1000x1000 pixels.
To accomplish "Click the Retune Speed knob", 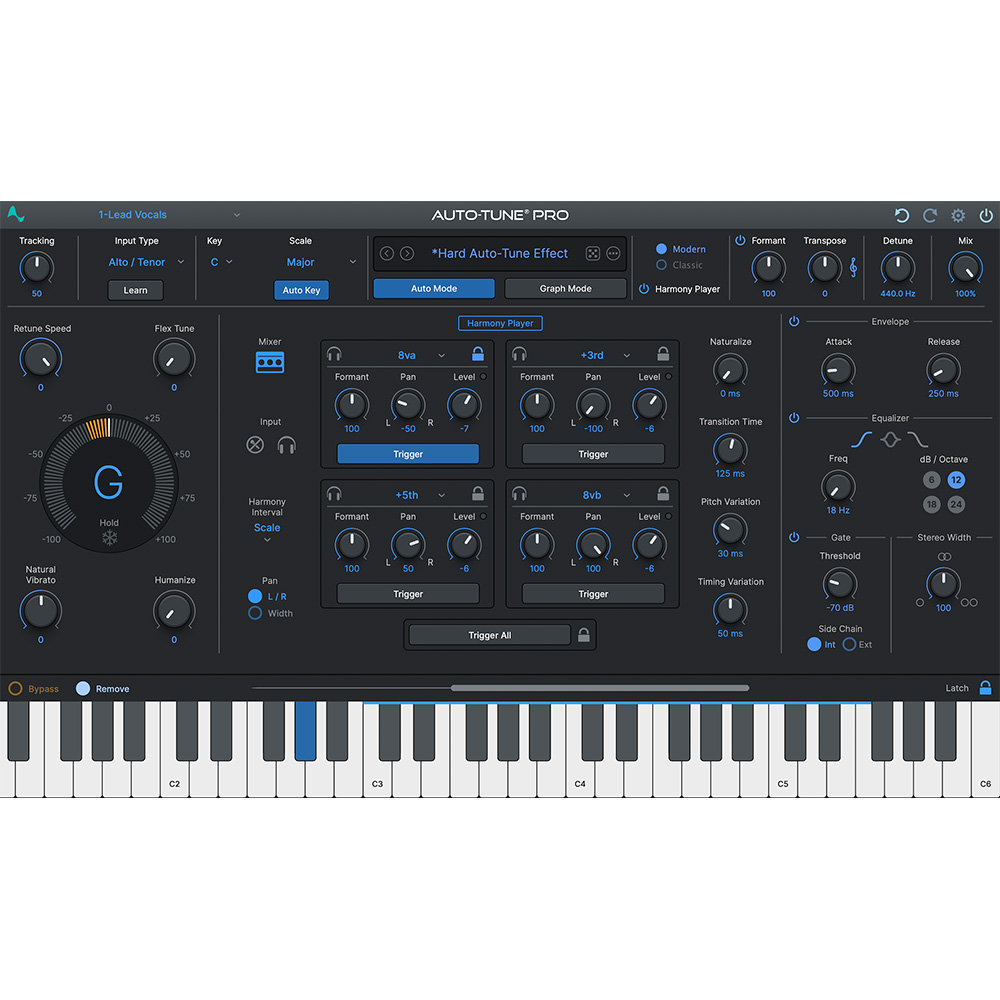I will click(x=41, y=359).
